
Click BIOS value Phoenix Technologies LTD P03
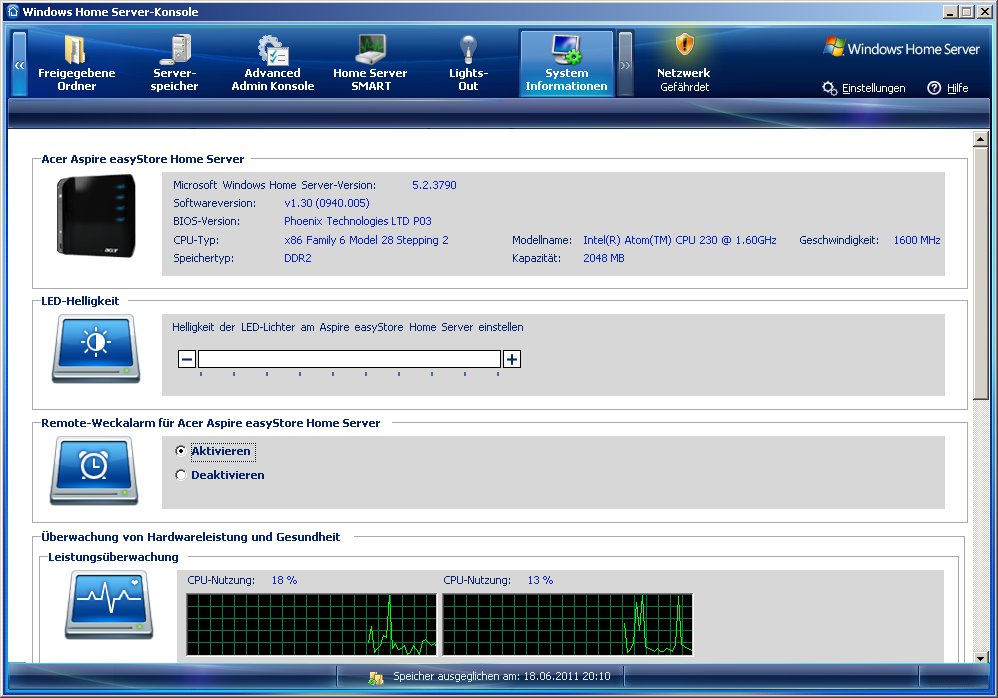[358, 221]
